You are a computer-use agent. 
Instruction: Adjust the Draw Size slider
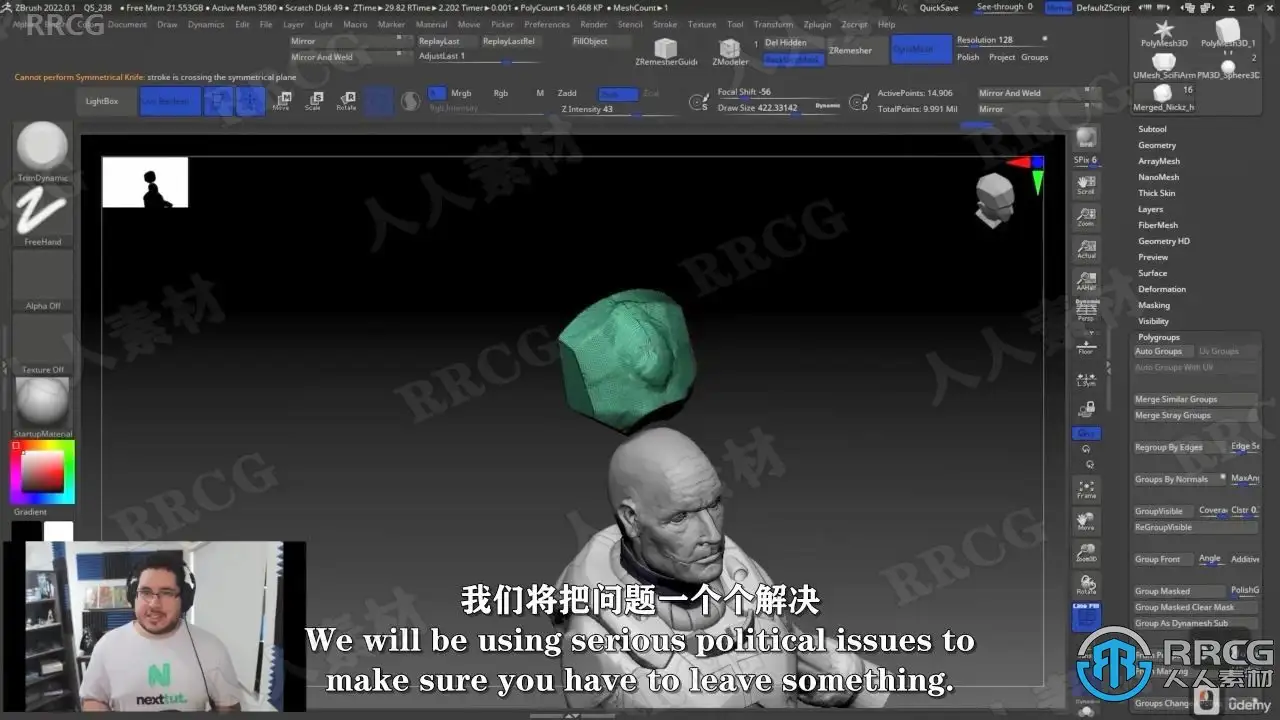[x=779, y=108]
